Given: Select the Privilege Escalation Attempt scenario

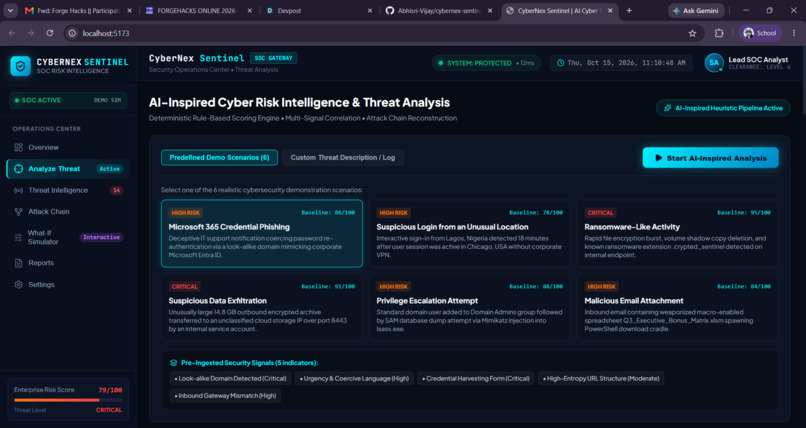Looking at the screenshot, I should pos(470,307).
